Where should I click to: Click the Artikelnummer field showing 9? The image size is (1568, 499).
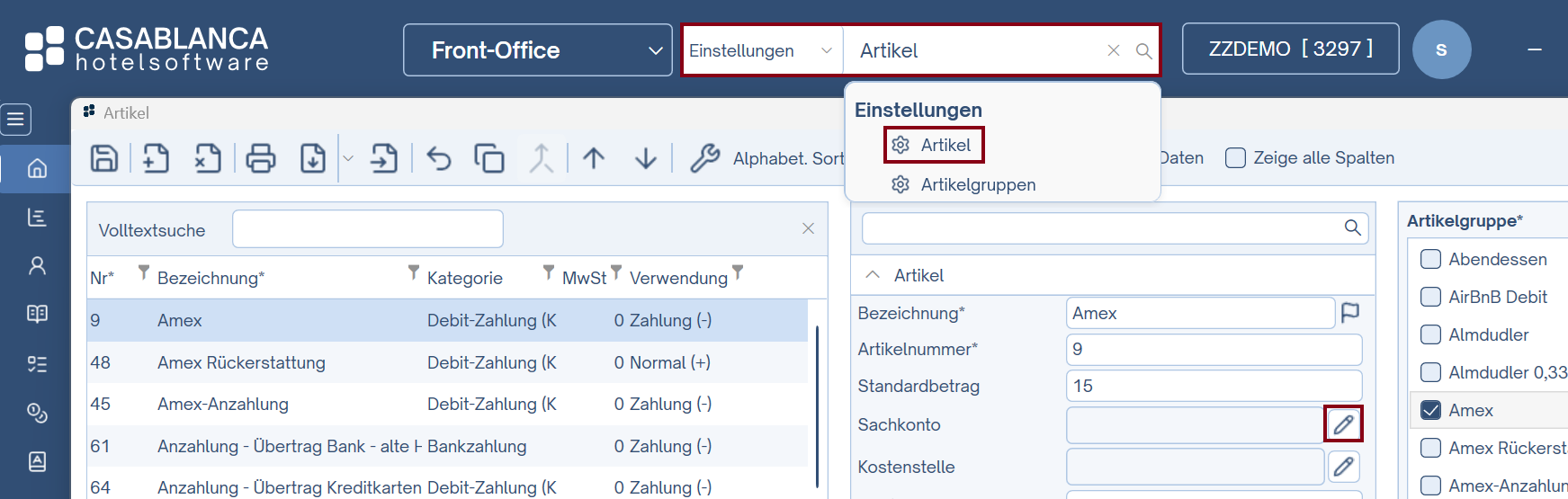coord(1214,349)
